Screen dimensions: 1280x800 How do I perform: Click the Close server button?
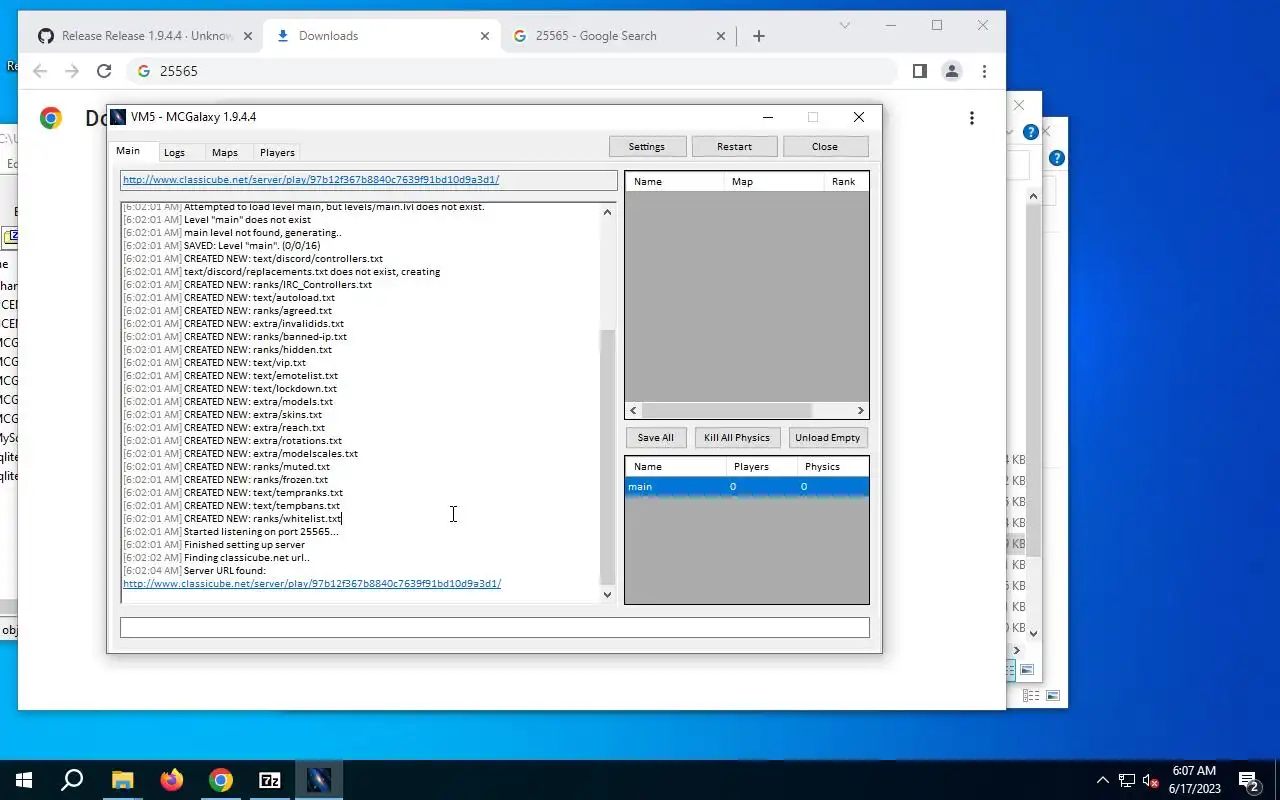tap(825, 146)
